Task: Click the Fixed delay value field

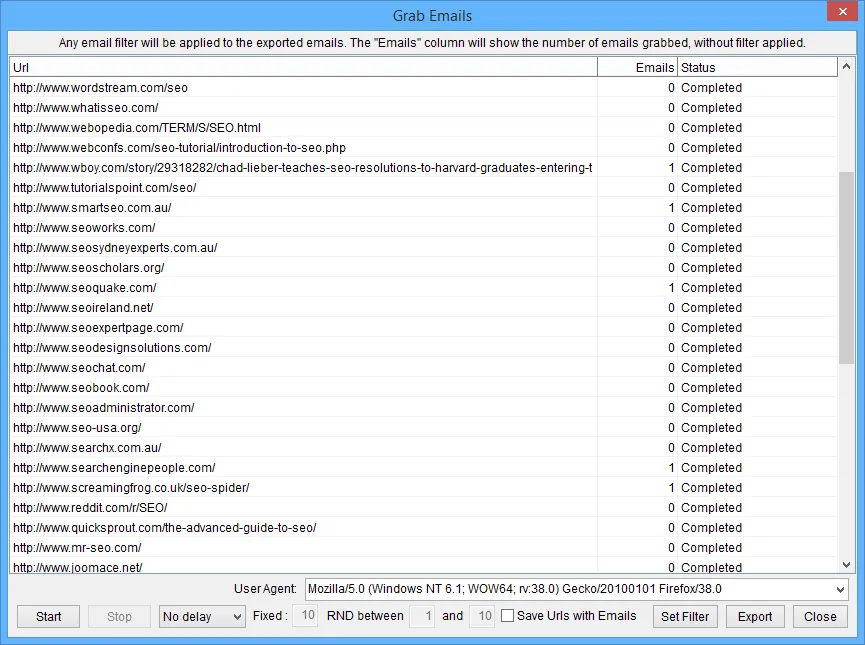Action: (x=305, y=616)
